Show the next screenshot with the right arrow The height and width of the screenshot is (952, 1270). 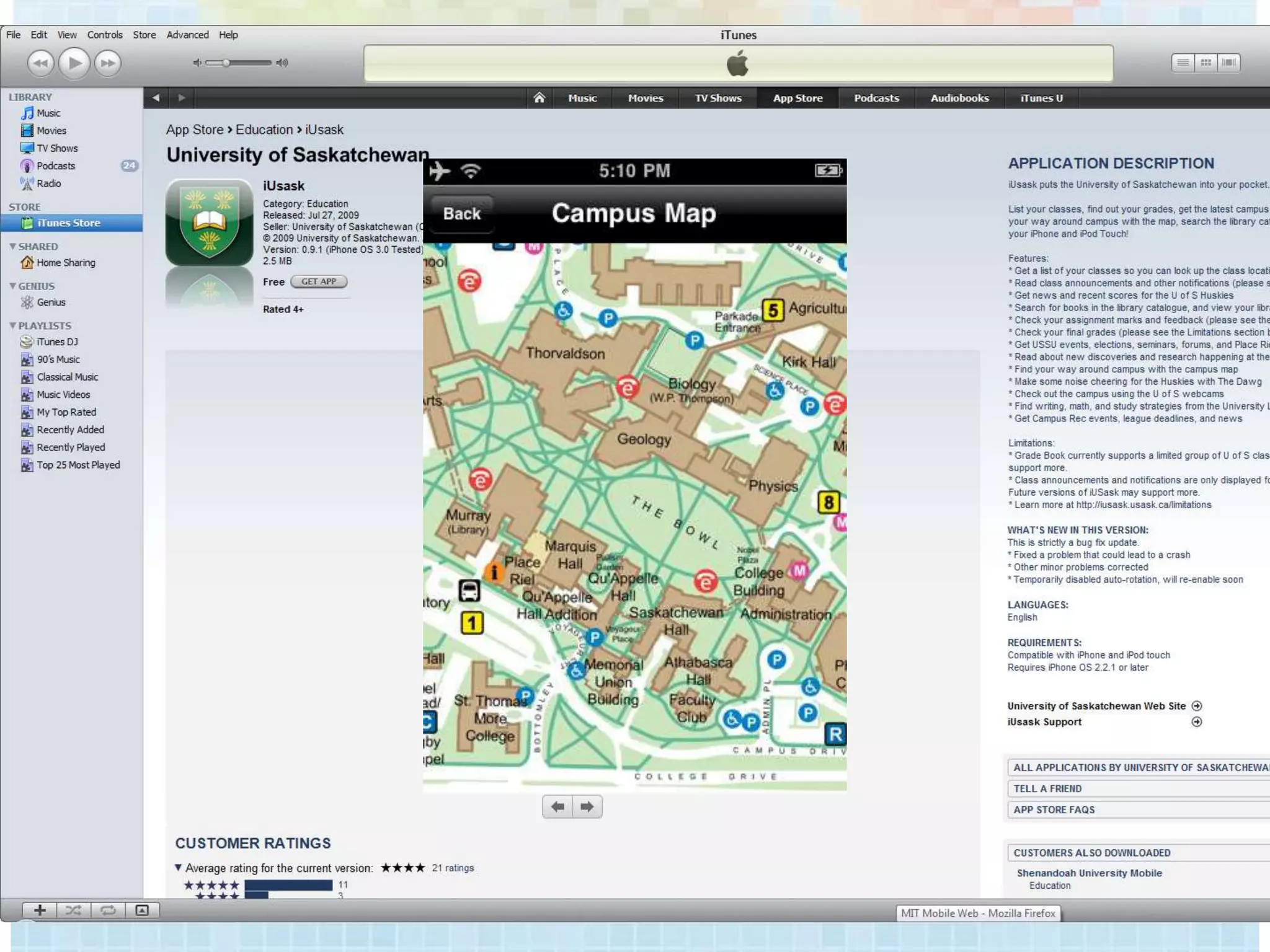tap(587, 806)
